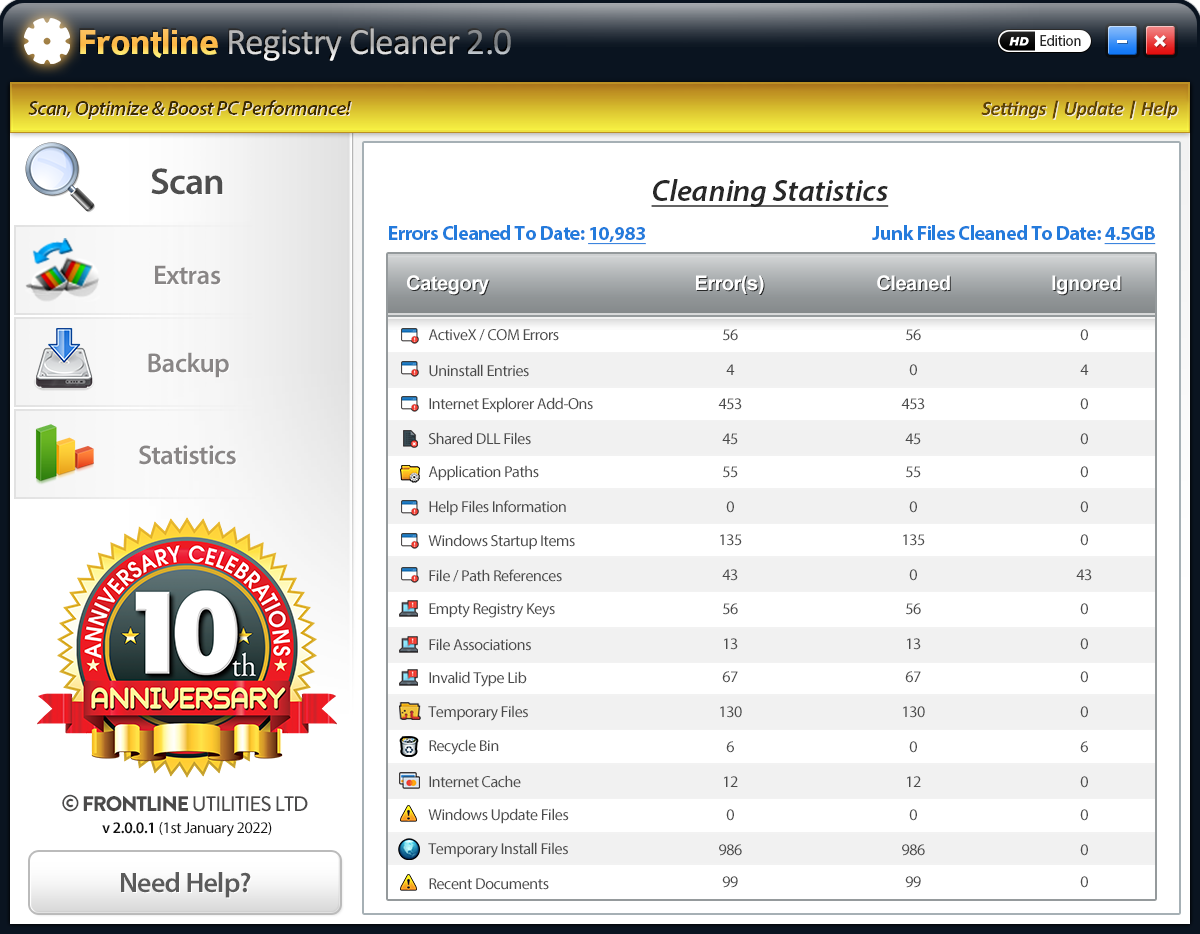Click the Statistics bar chart icon

click(64, 453)
